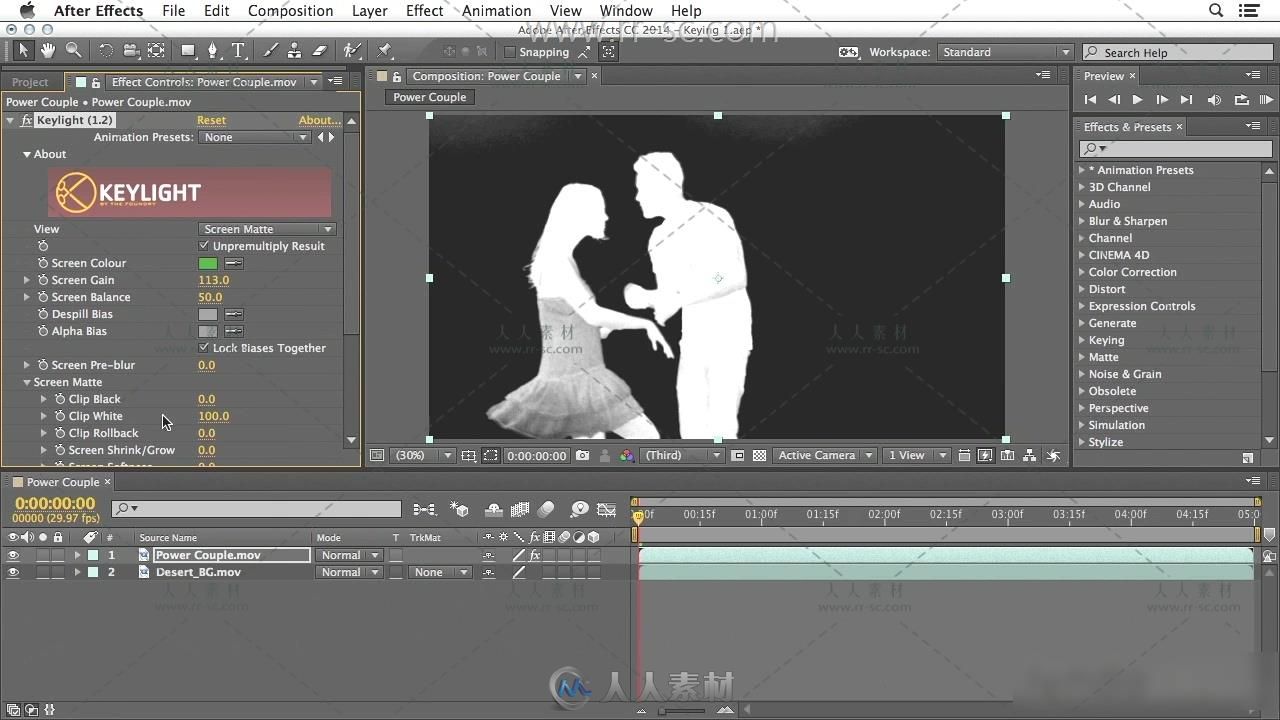
Task: Open the Animation menu
Action: coord(496,10)
